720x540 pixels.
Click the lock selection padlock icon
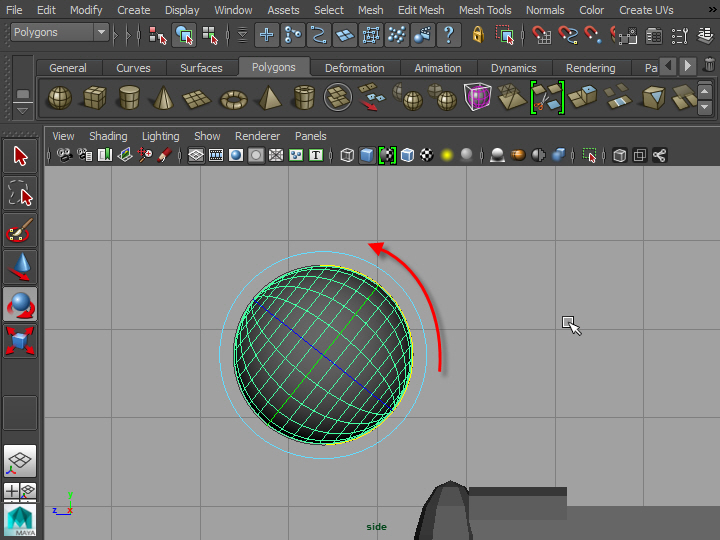coord(478,35)
